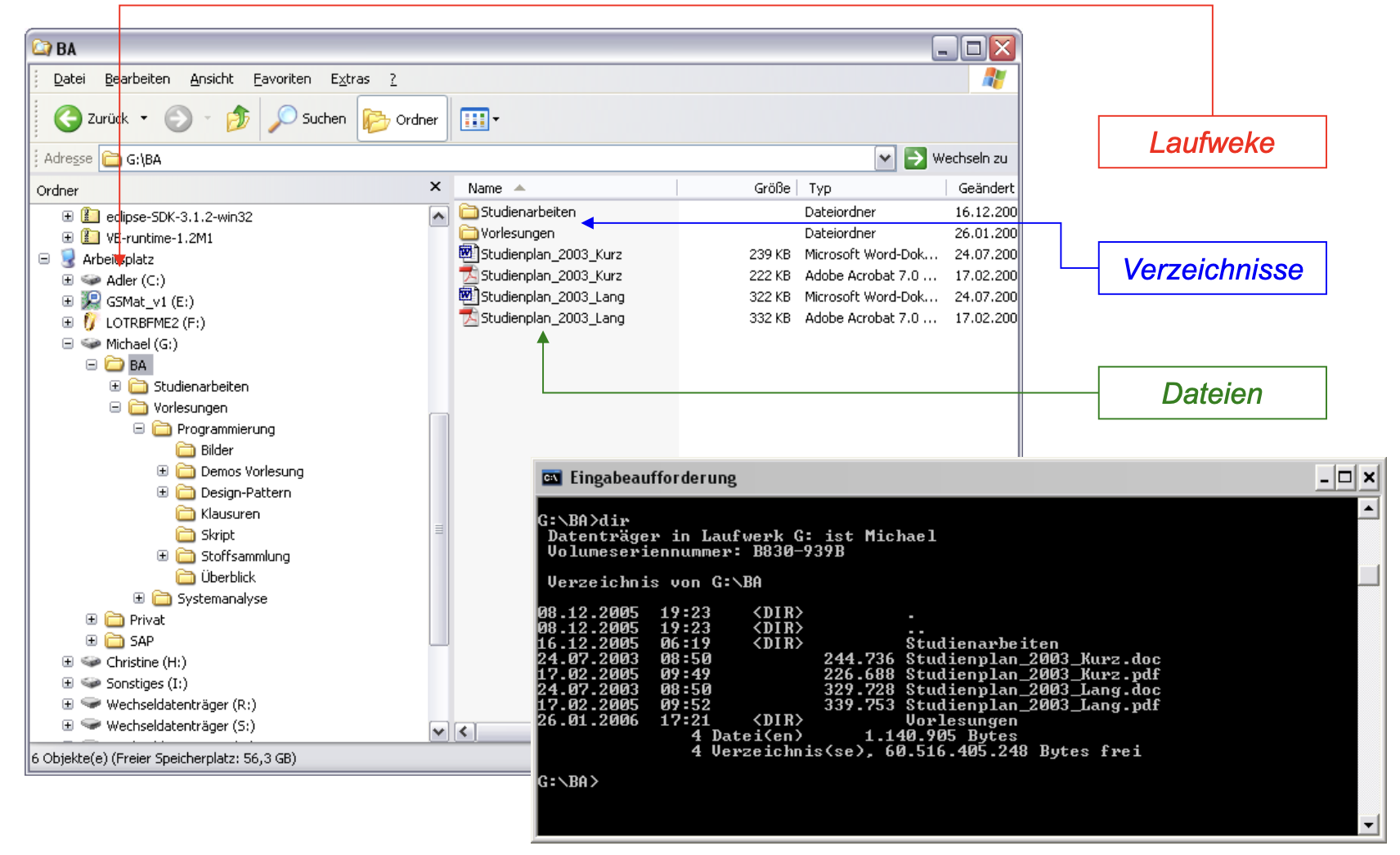Select Studienplan_2003_Kurz Word document icon

click(x=469, y=253)
